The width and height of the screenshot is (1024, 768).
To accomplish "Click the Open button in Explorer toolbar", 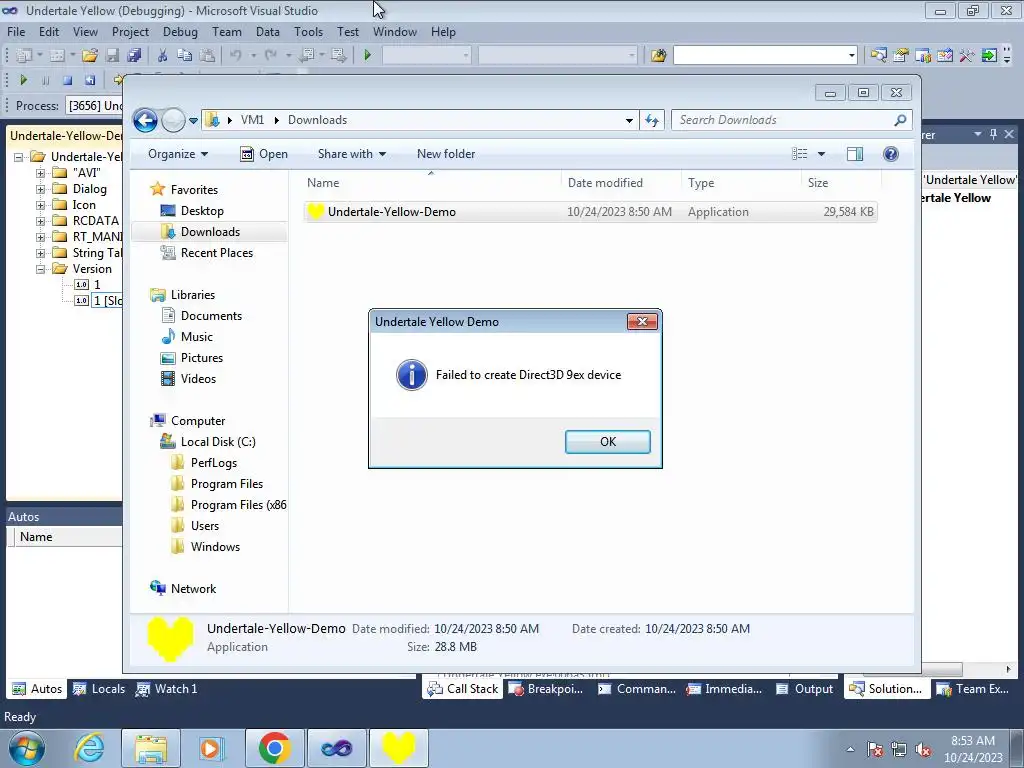I will point(264,154).
